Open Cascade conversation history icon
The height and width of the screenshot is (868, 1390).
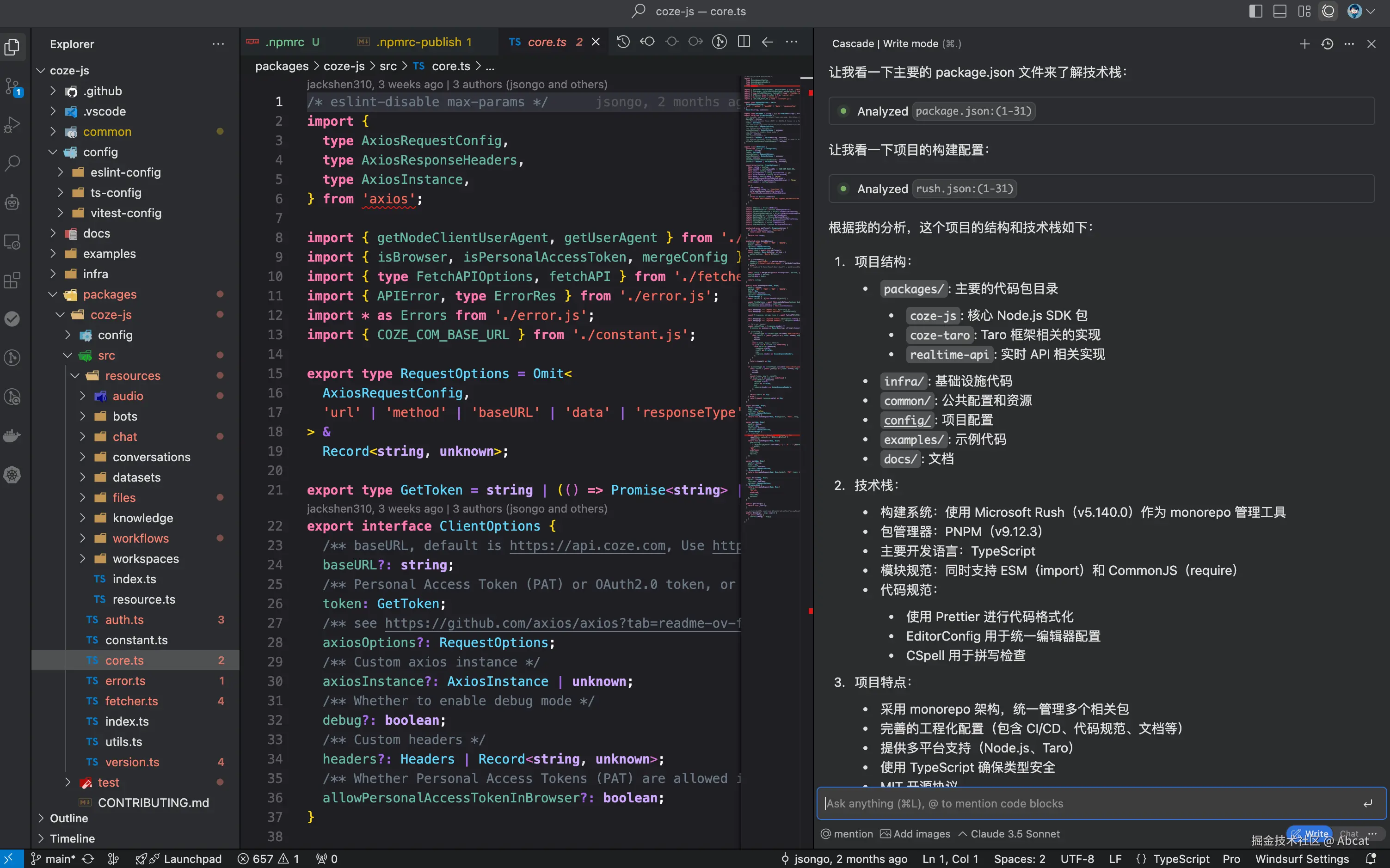[1327, 44]
